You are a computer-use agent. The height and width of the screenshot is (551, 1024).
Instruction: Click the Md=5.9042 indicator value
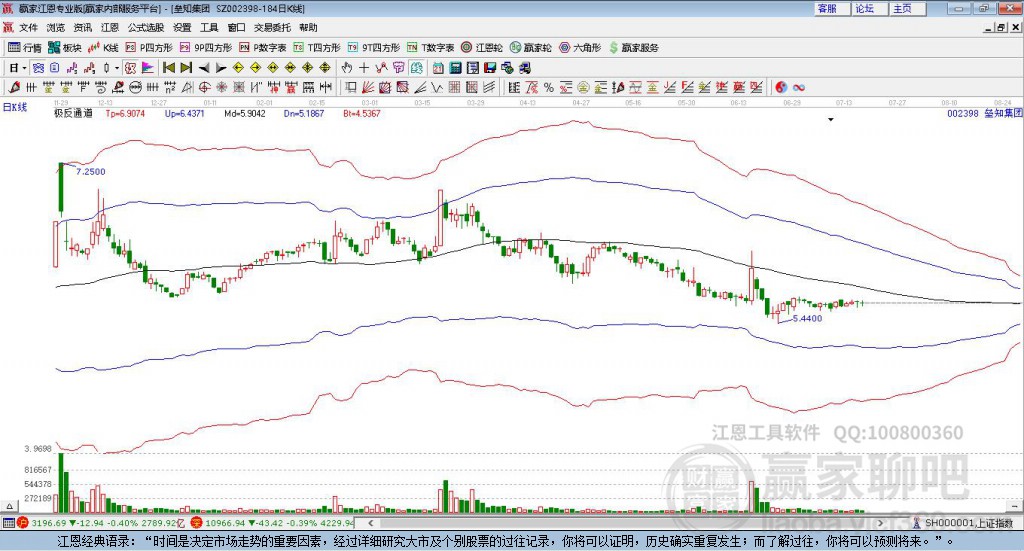pyautogui.click(x=245, y=113)
